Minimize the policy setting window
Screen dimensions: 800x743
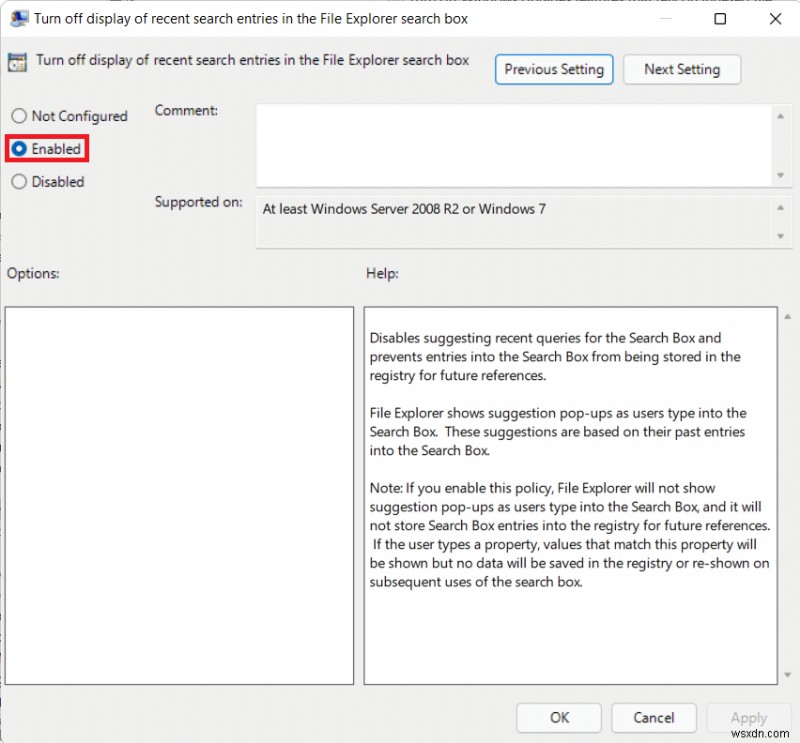coord(665,19)
